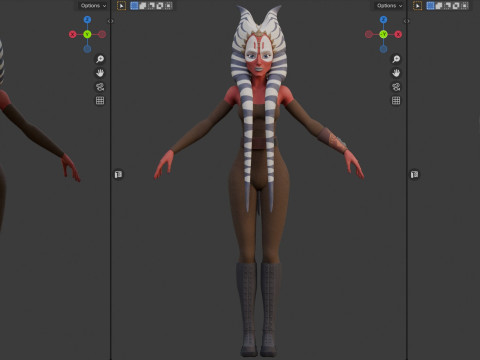Open the Options dropdown in middle viewport
Image resolution: width=480 pixels, height=360 pixels.
(x=389, y=6)
